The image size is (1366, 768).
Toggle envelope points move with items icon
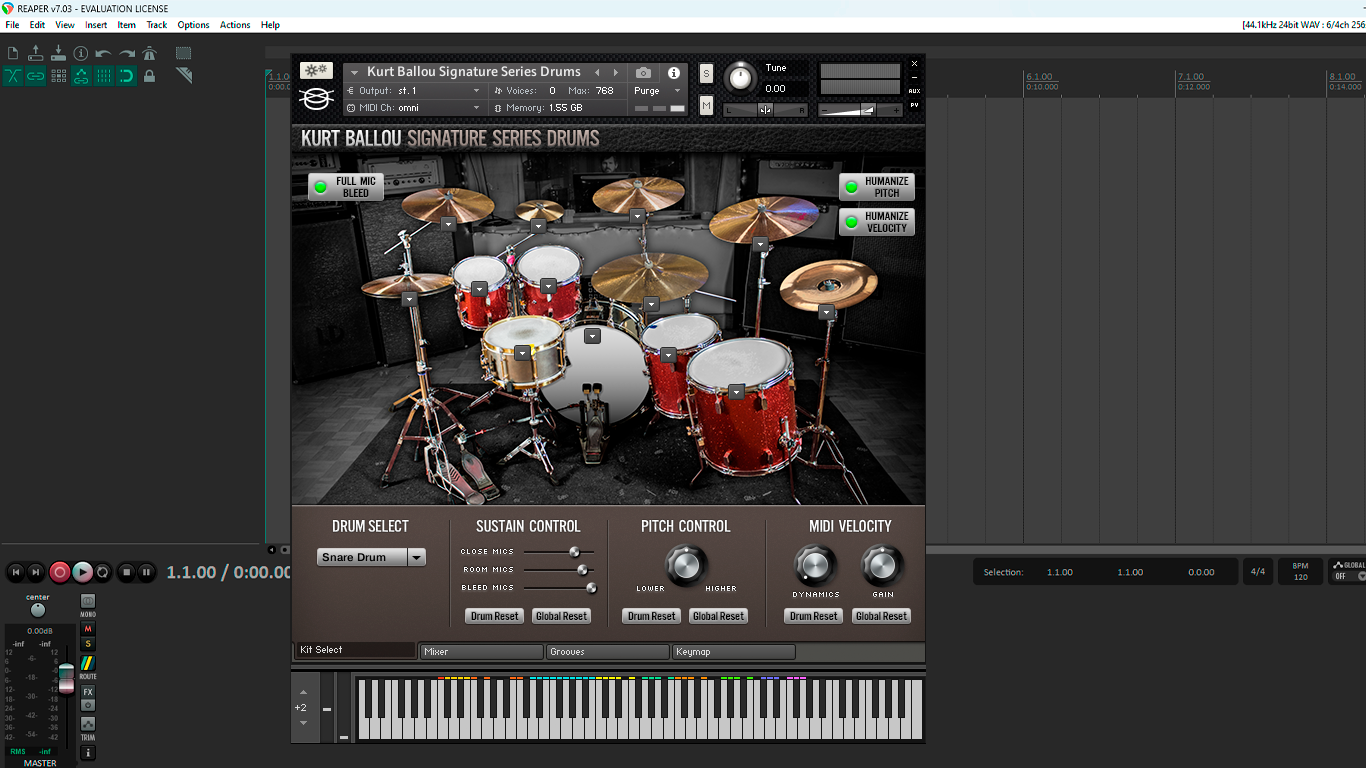click(81, 76)
